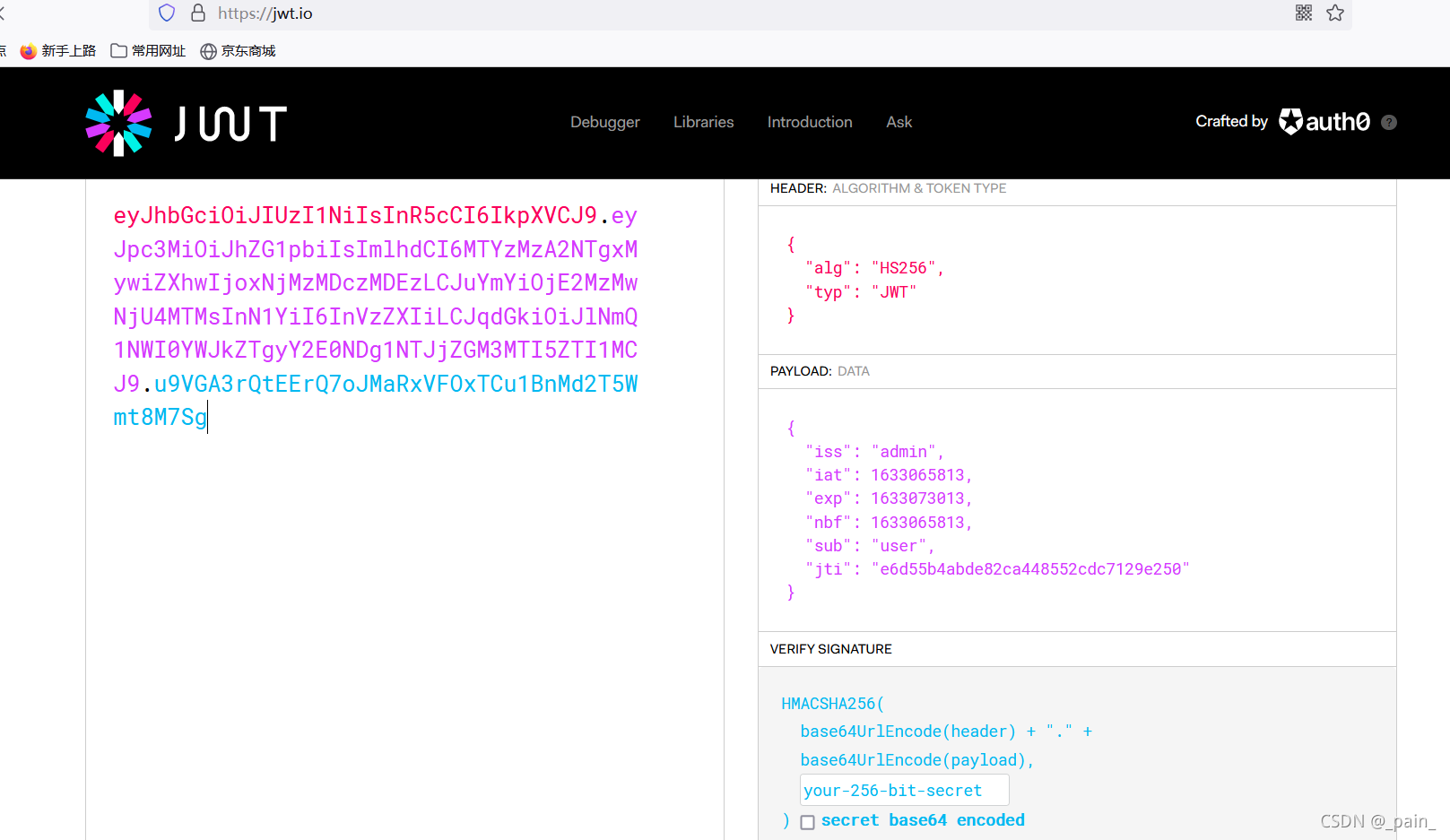Click the Crafted by text

[x=1231, y=121]
